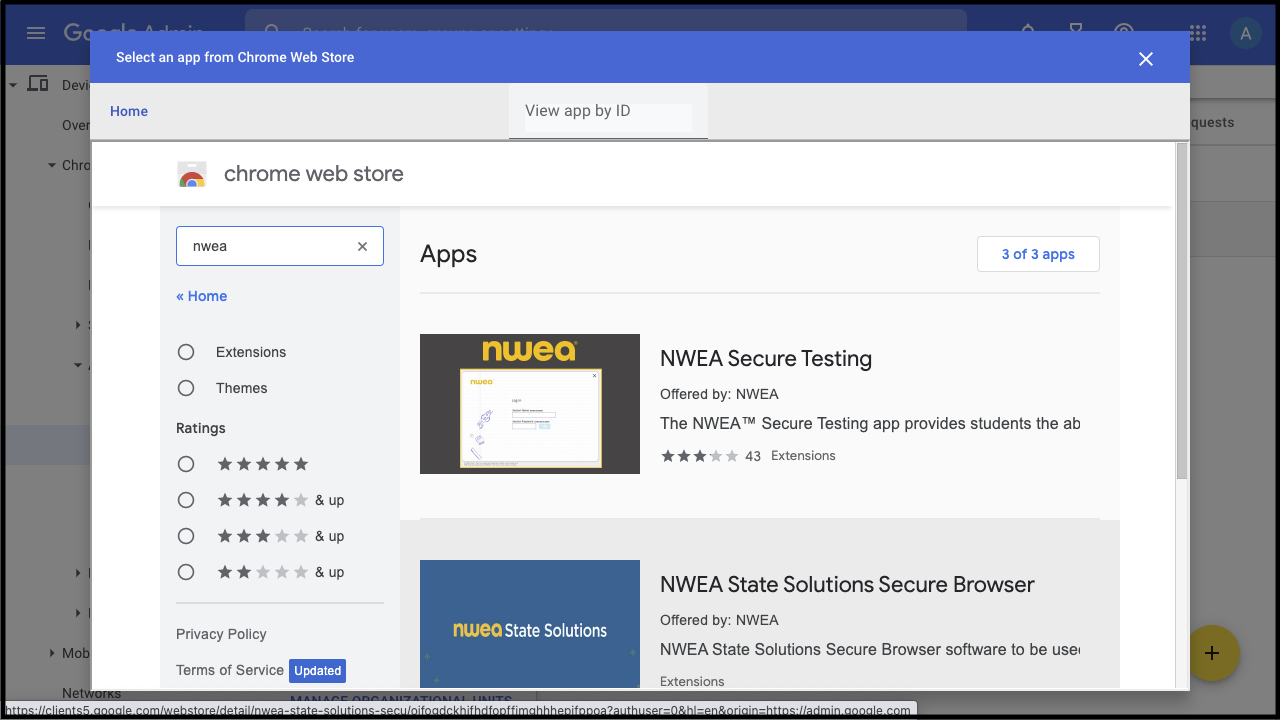Switch to View app by ID tab
Viewport: 1280px width, 720px height.
point(608,111)
